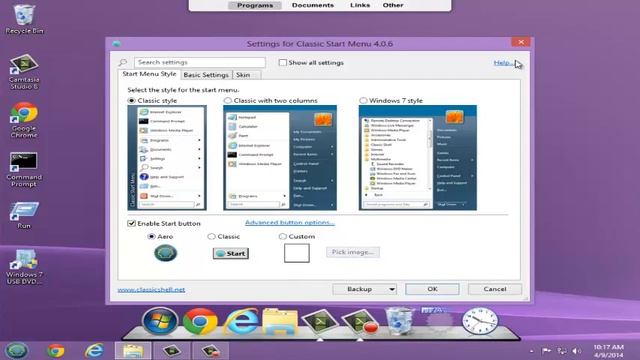Select Classic with two columns option

[227, 100]
